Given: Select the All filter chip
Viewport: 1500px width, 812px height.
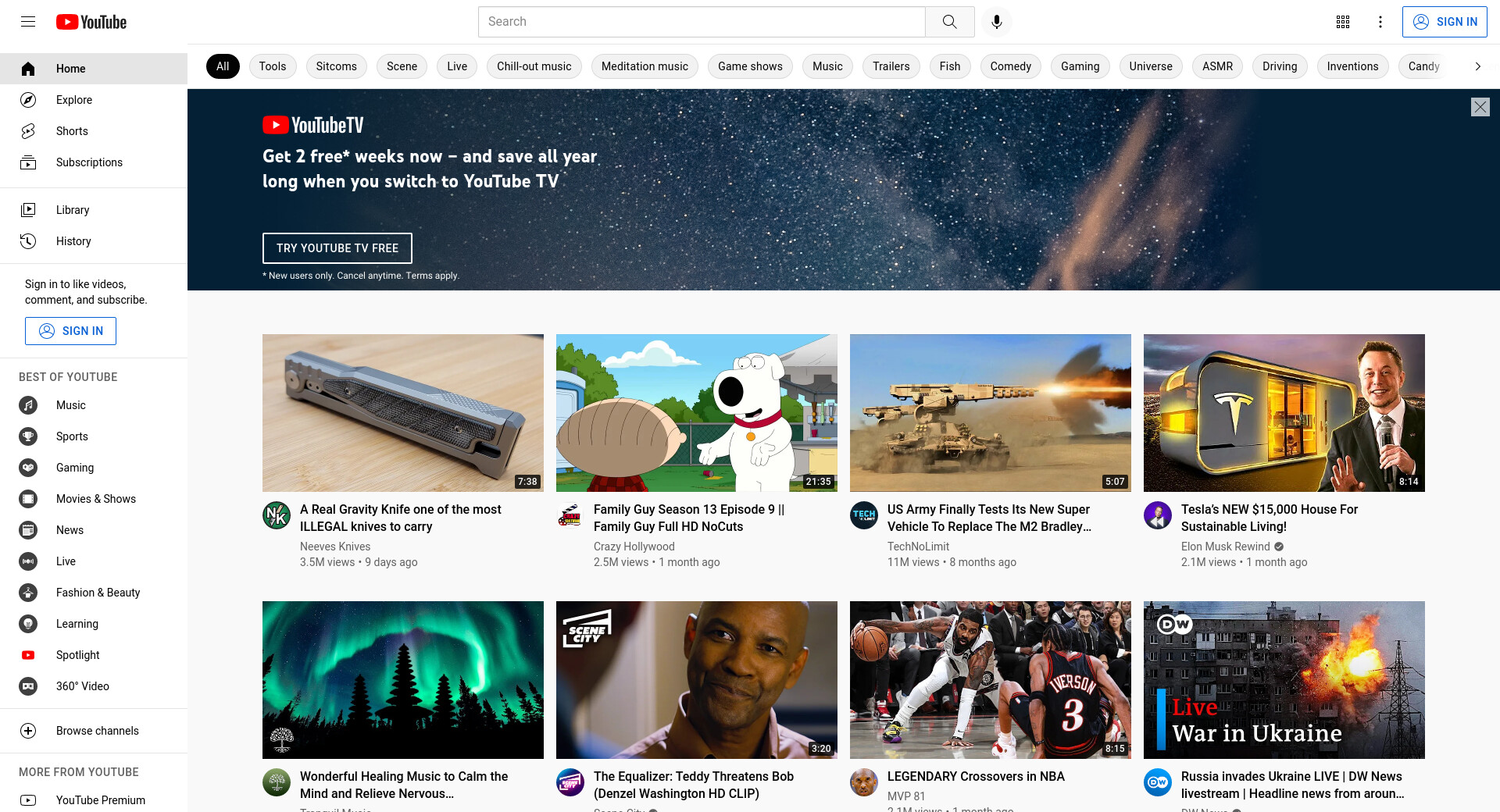Looking at the screenshot, I should click(223, 66).
